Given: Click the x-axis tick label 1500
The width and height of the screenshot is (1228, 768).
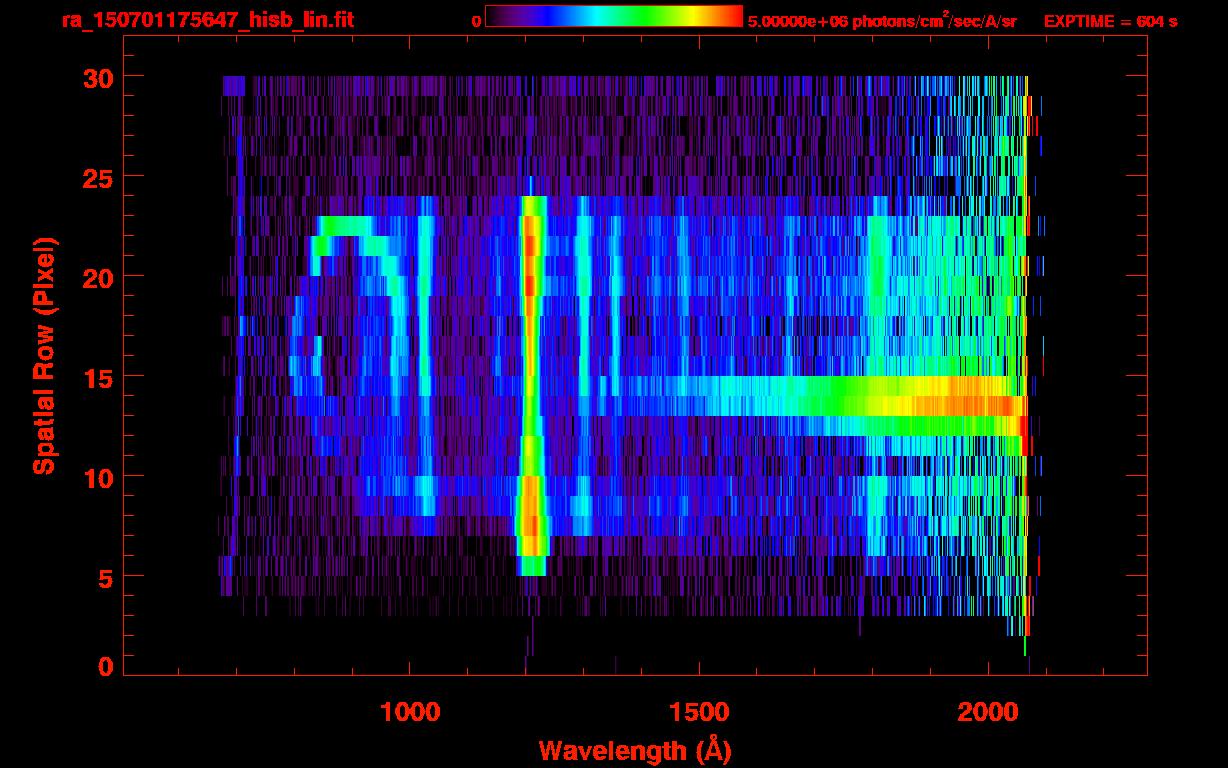Looking at the screenshot, I should click(698, 712).
